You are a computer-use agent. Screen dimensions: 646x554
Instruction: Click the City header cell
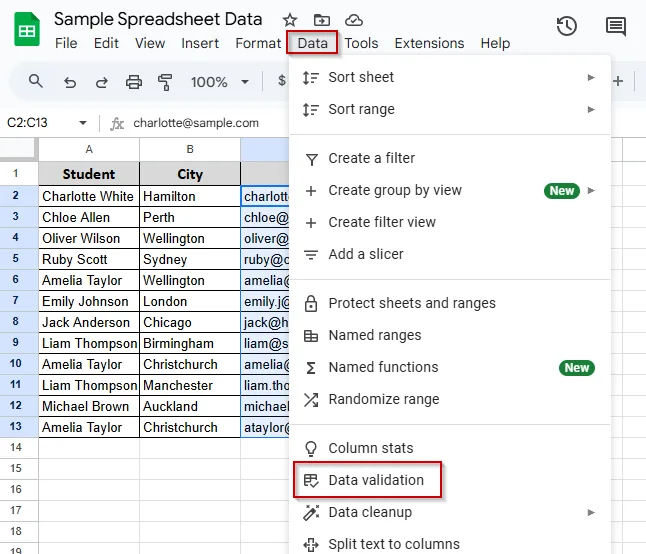pos(190,174)
